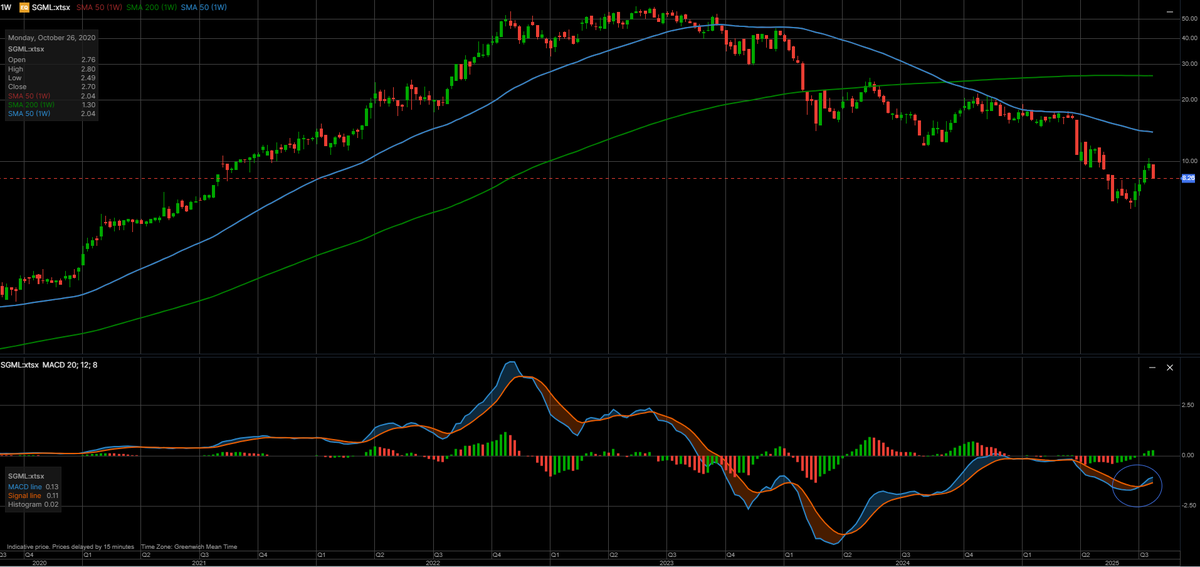The width and height of the screenshot is (1200, 567).
Task: Click the SMA 200 (1W) value 1.30
Action: point(87,105)
